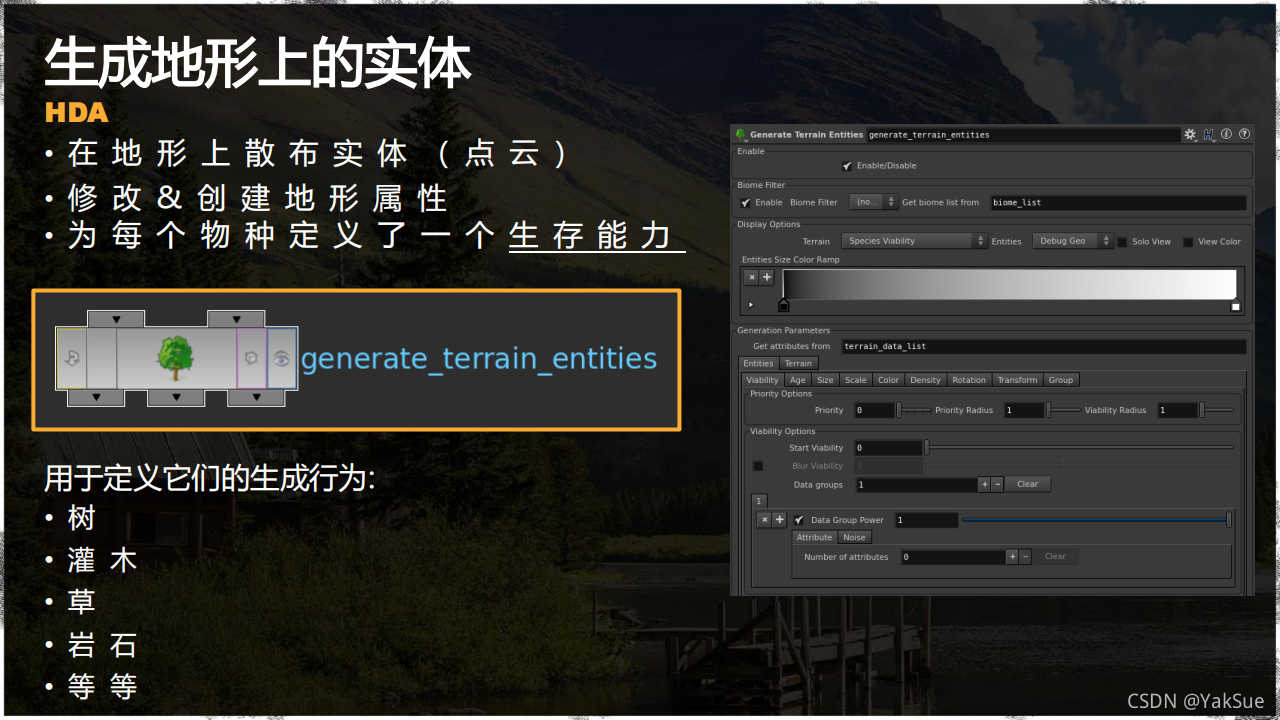
Task: Click the Houdini H icon in the parameter header
Action: [1209, 134]
